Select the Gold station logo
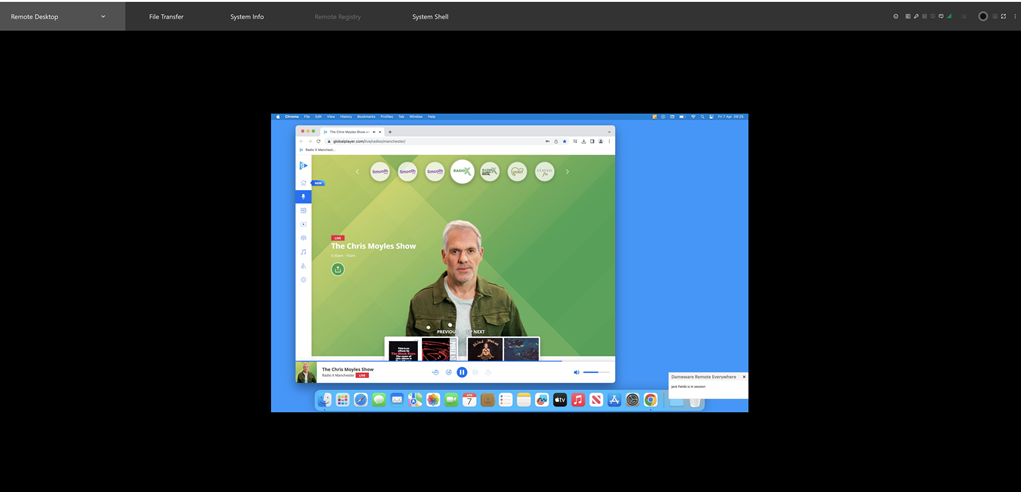The height and width of the screenshot is (497, 1021). [x=517, y=171]
